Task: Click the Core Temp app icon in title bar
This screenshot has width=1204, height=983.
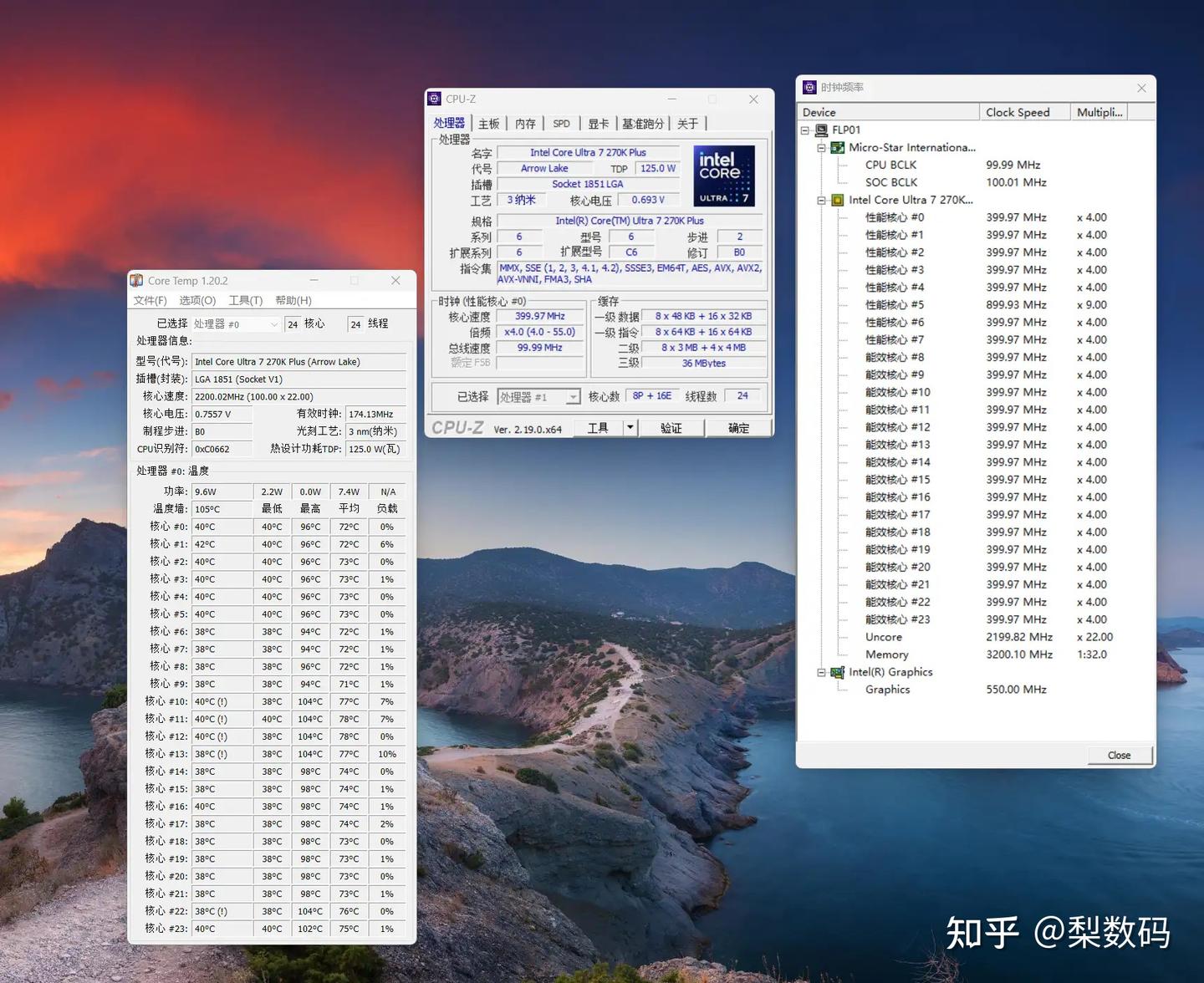Action: (137, 281)
